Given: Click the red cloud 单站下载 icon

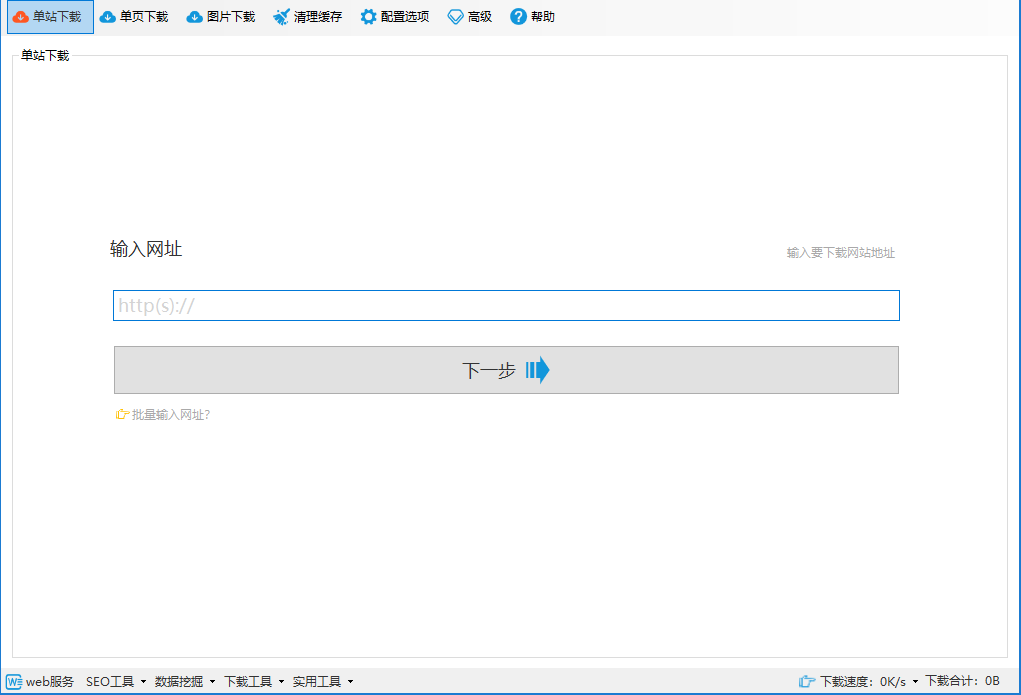Looking at the screenshot, I should (21, 17).
